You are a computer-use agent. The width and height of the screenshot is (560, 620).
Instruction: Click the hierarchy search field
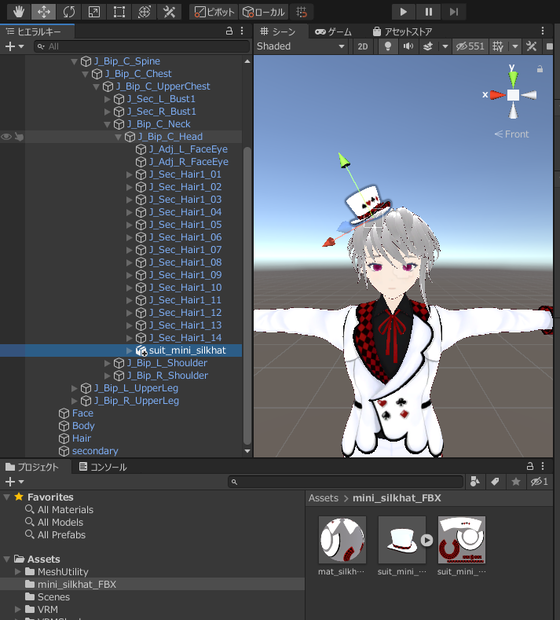coord(142,46)
